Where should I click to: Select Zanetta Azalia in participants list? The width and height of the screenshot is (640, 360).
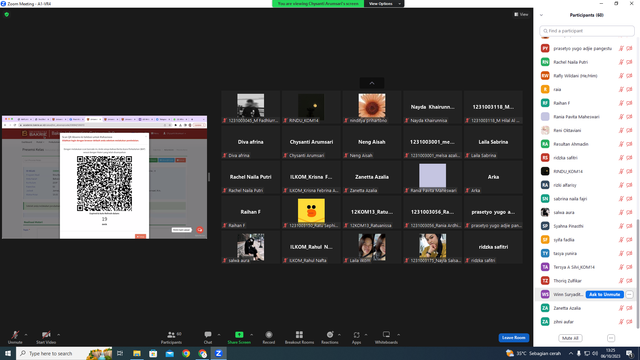click(x=587, y=308)
